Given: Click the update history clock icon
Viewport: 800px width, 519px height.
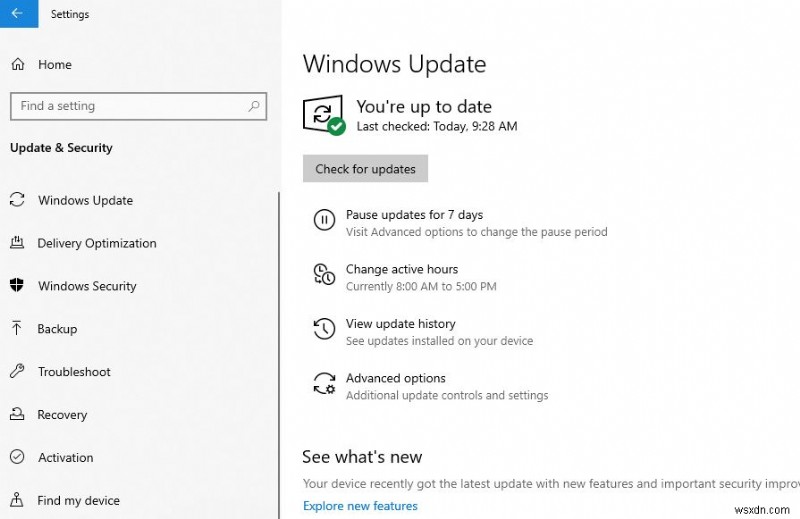Looking at the screenshot, I should point(324,329).
